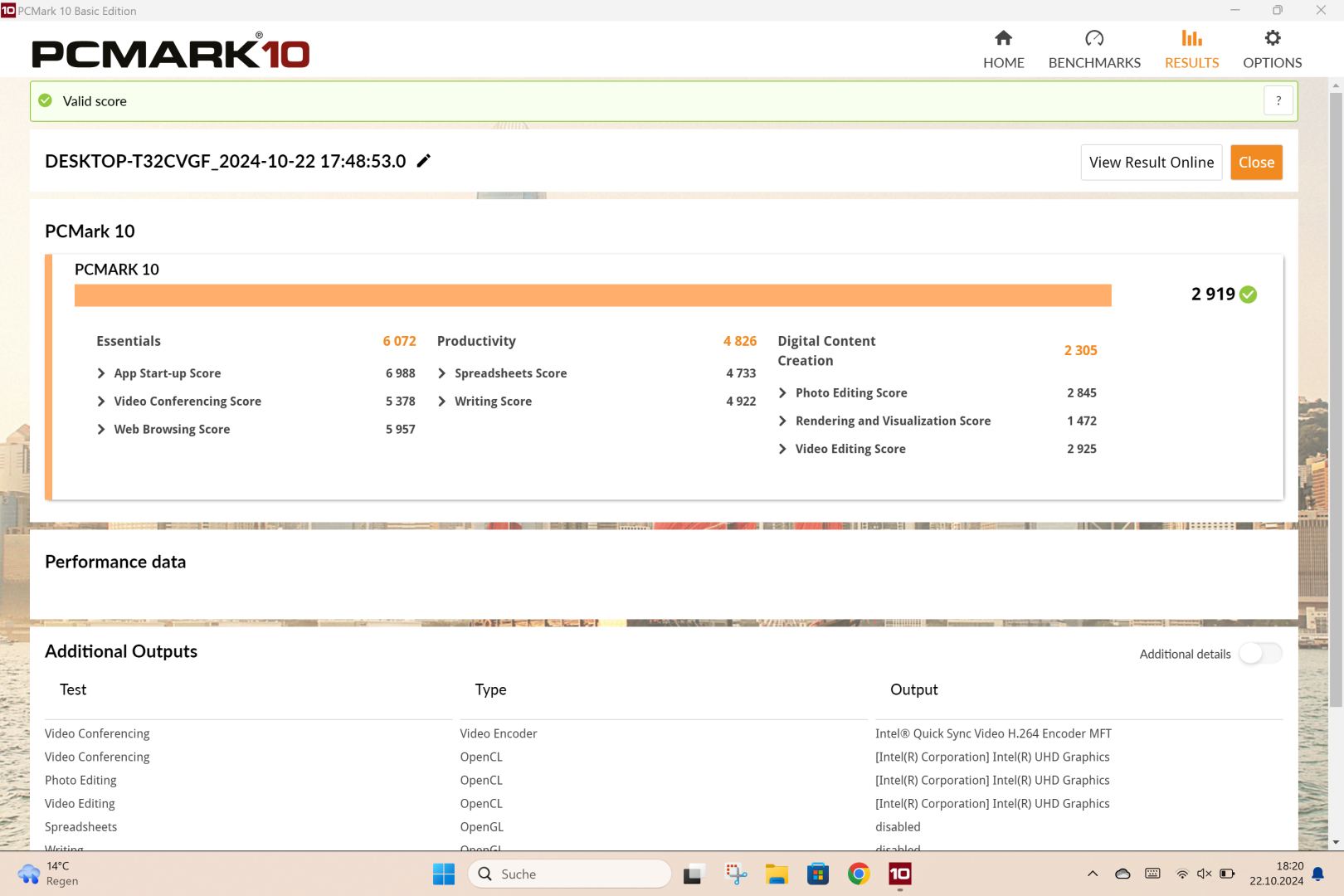Open Snipping Tool from taskbar

(736, 874)
